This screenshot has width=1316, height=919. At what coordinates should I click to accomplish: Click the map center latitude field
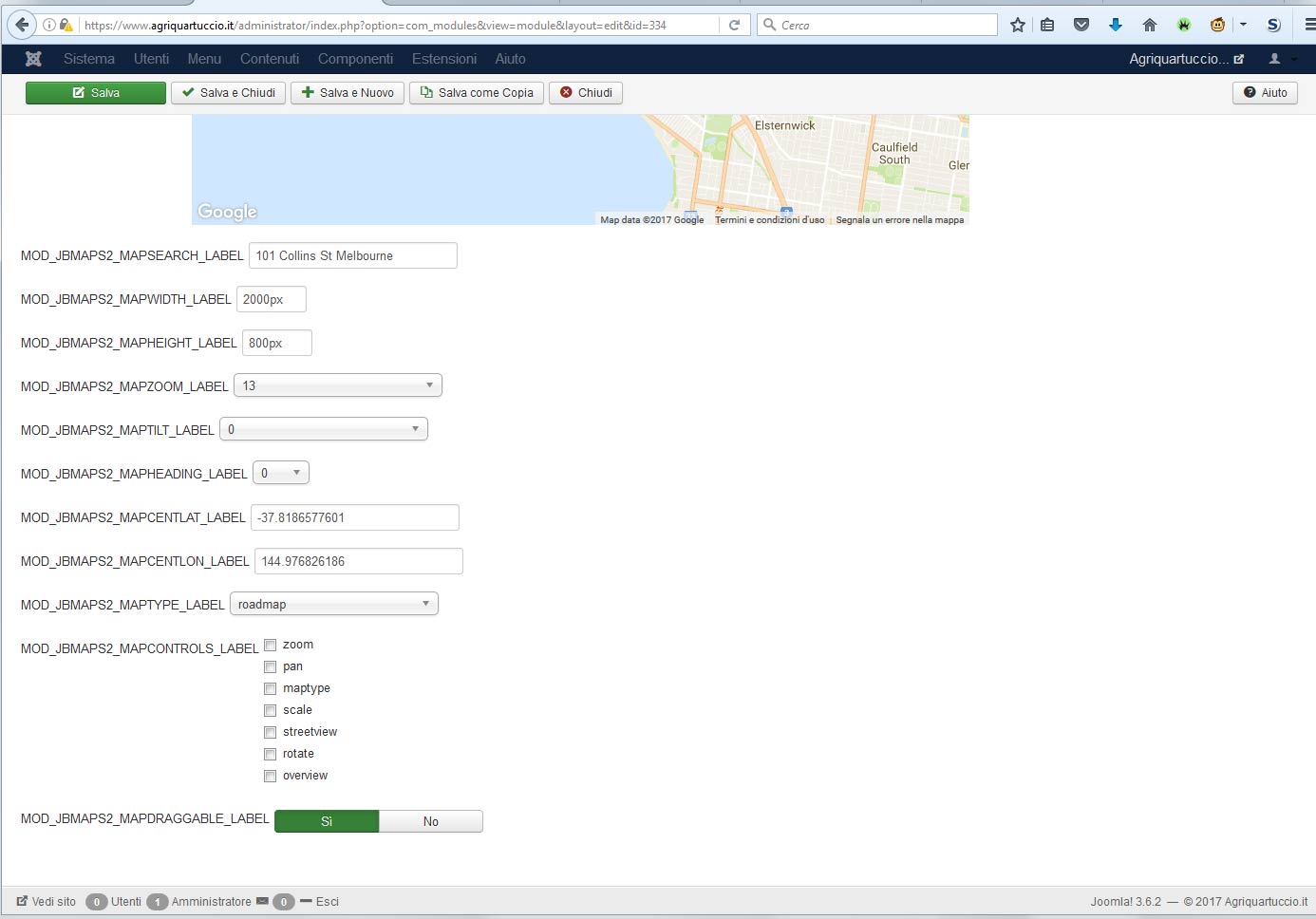355,517
